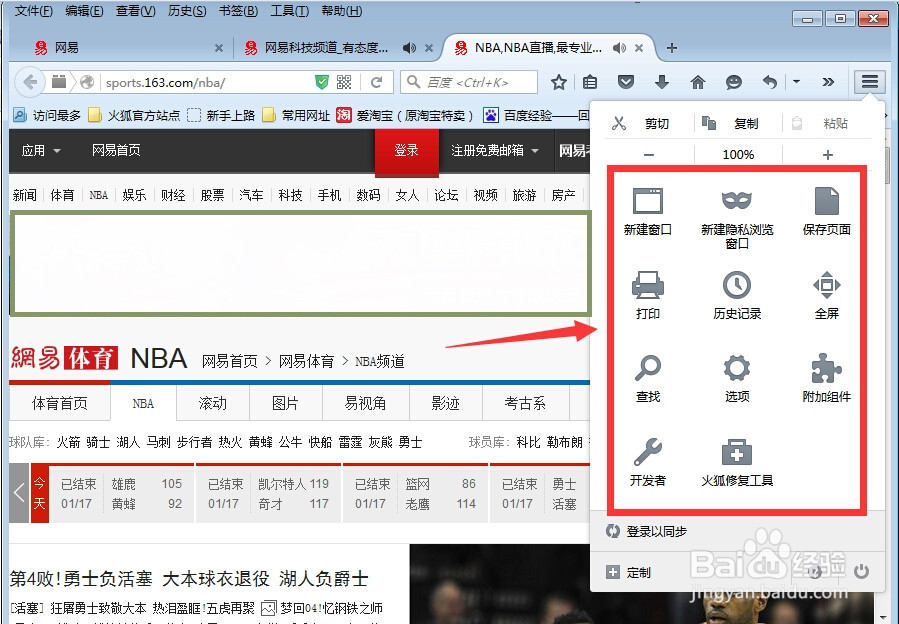The width and height of the screenshot is (899, 624).
Task: Open a new tab with the plus button
Action: (x=672, y=48)
